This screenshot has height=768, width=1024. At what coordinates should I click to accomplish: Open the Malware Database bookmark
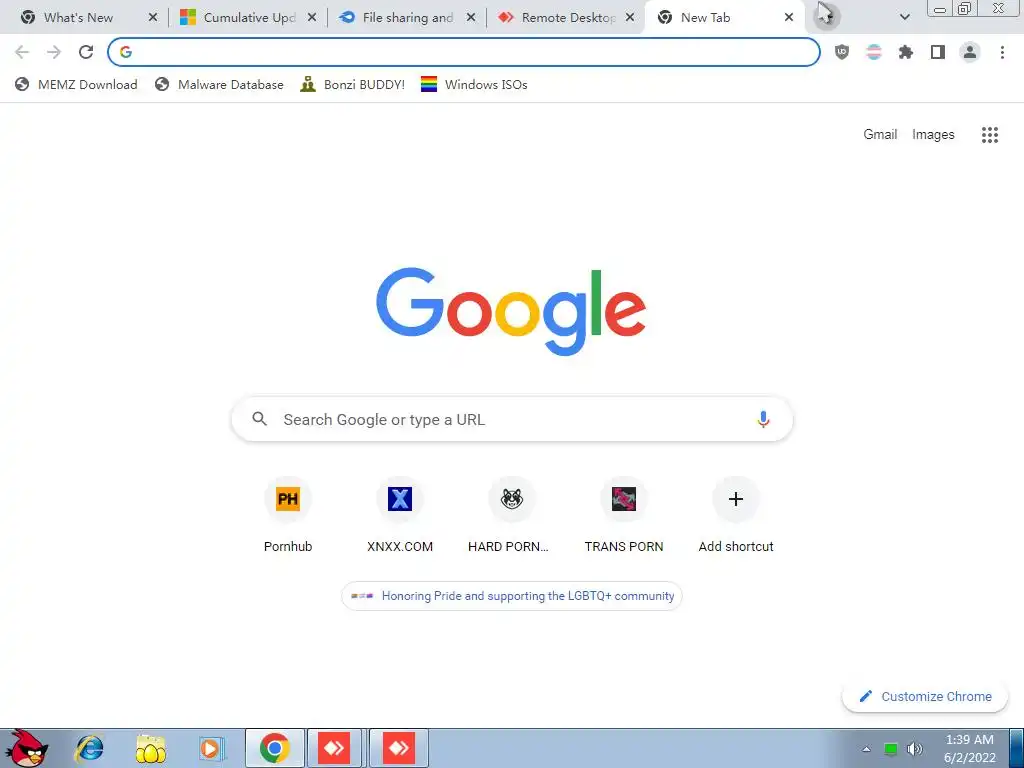pos(219,84)
